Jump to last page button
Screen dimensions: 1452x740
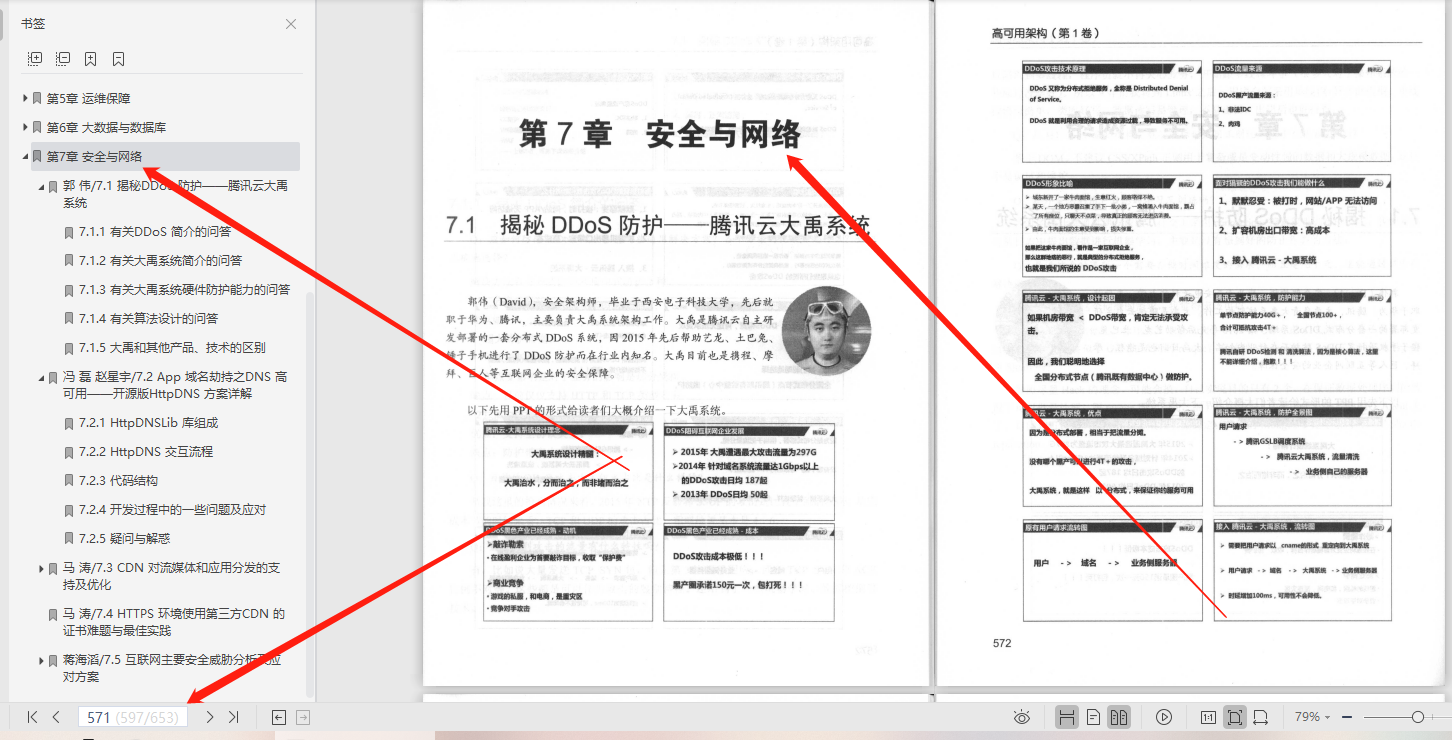click(233, 717)
